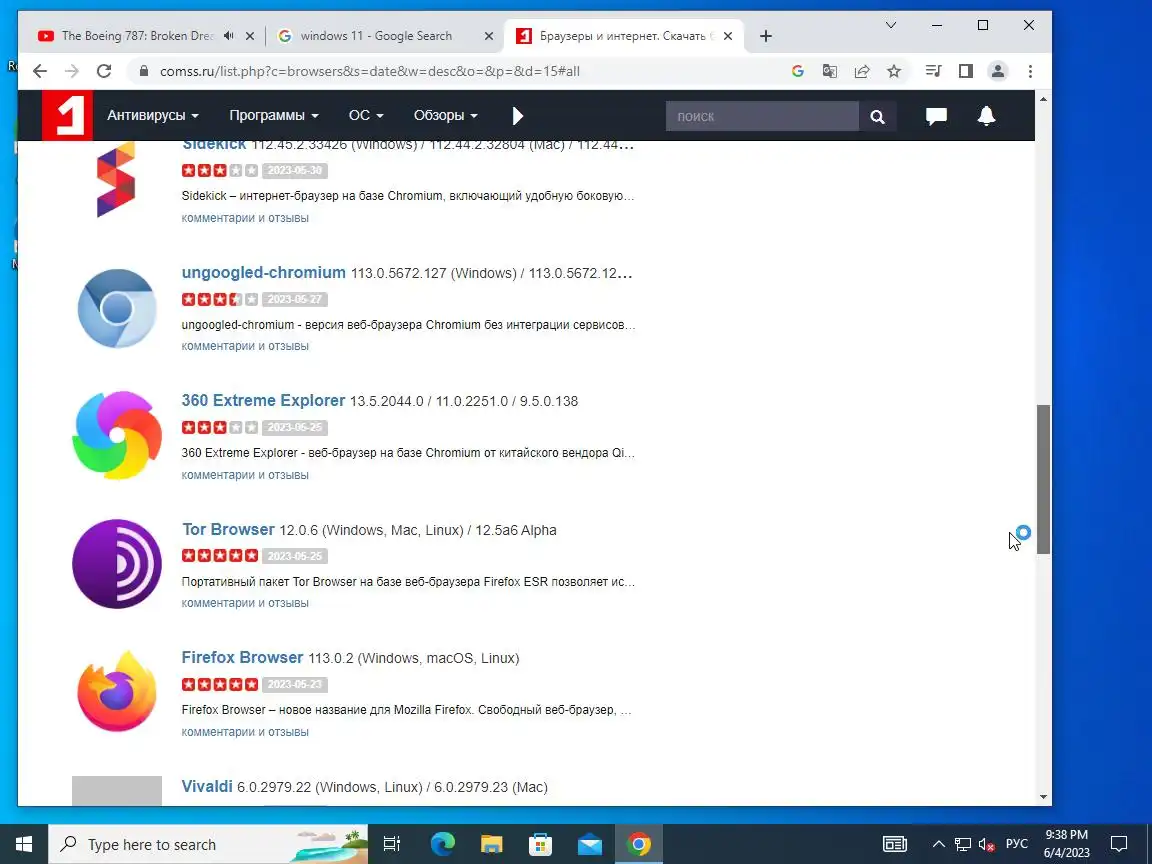Open the 360 Extreme Explorer logo
This screenshot has height=864, width=1152.
pos(117,436)
